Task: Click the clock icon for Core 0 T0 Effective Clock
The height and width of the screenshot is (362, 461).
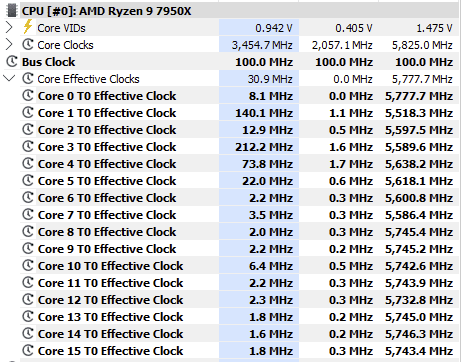Action: click(x=28, y=95)
